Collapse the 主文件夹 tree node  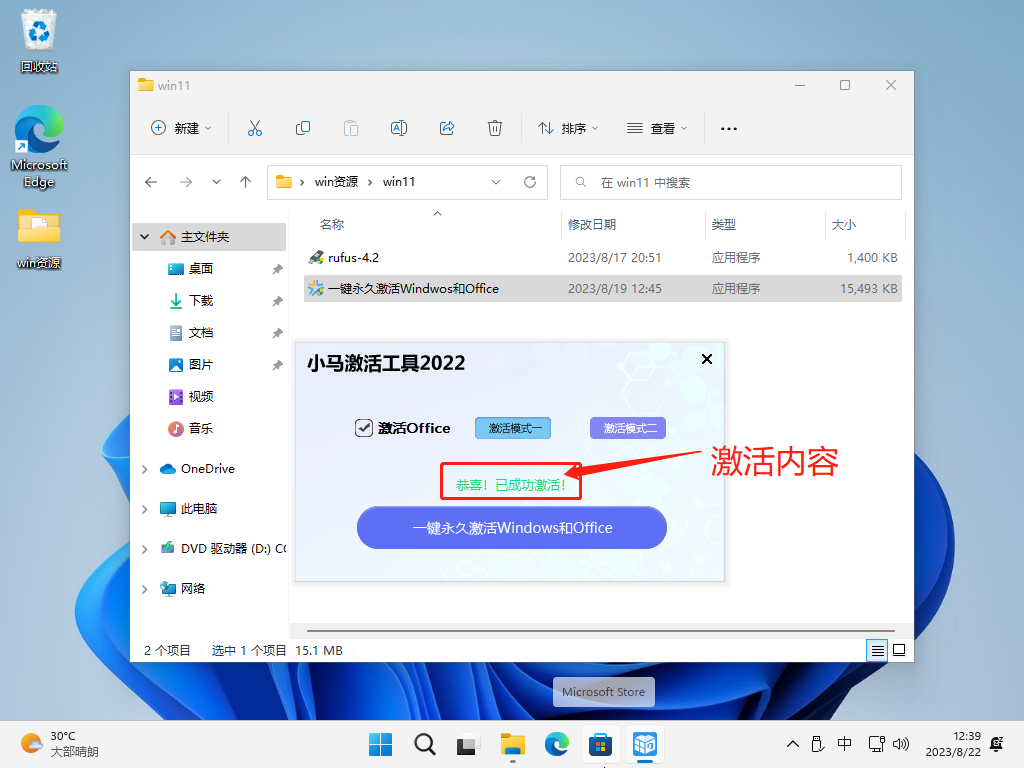coord(145,236)
